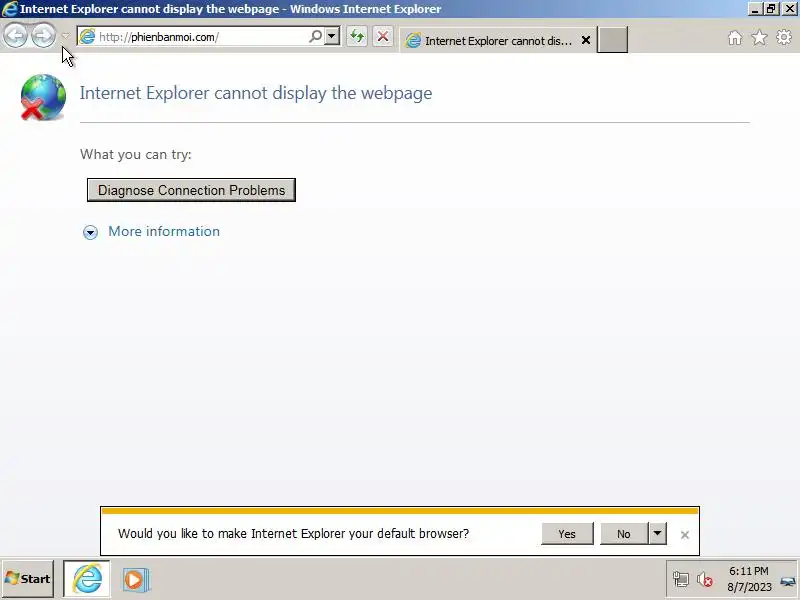The height and width of the screenshot is (600, 800).
Task: Launch Windows Media Player from taskbar
Action: point(135,580)
